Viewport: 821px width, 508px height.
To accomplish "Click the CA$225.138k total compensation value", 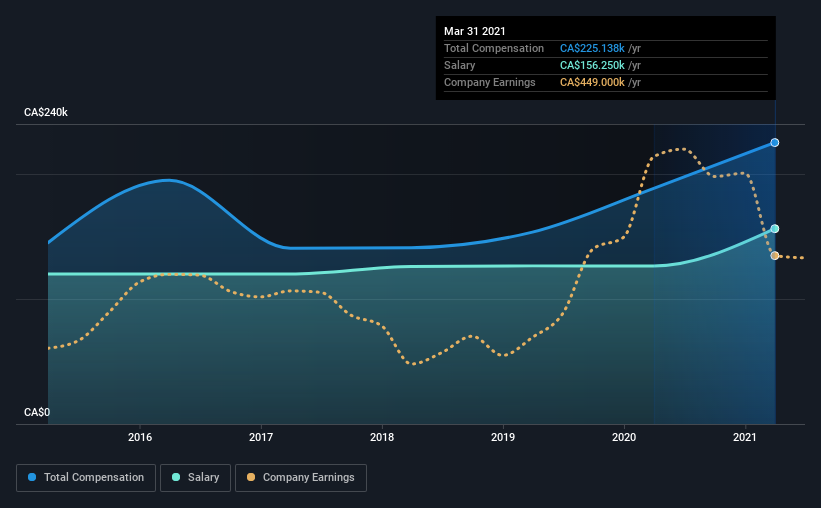I will pos(592,48).
